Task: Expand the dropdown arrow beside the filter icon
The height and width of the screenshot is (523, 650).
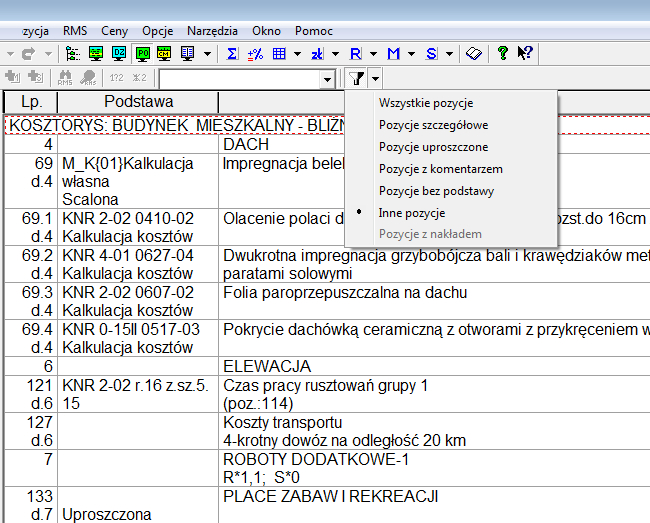Action: coord(375,78)
